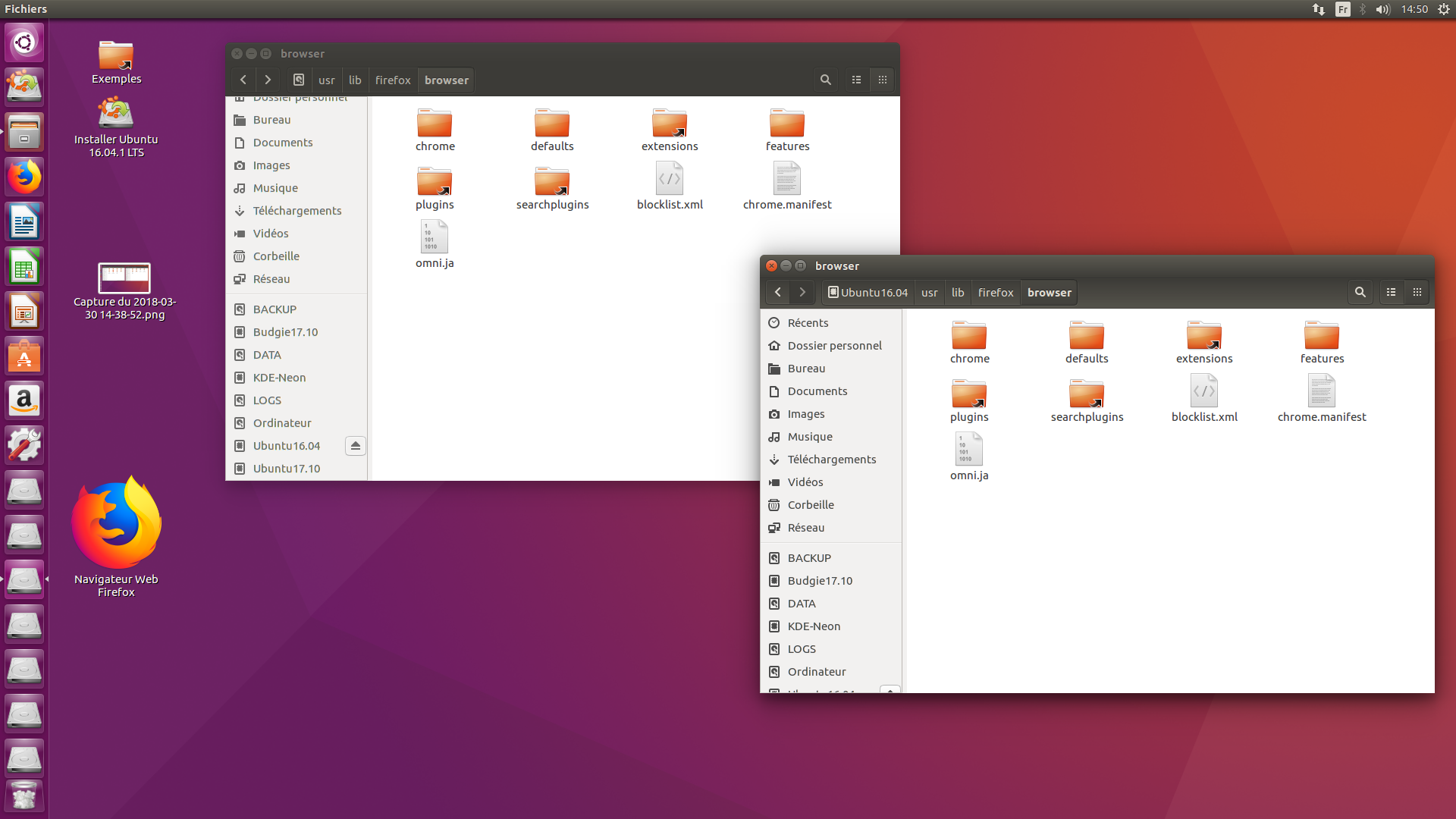Viewport: 1456px width, 819px height.
Task: Open Téléchargements in front window sidebar
Action: coord(831,460)
